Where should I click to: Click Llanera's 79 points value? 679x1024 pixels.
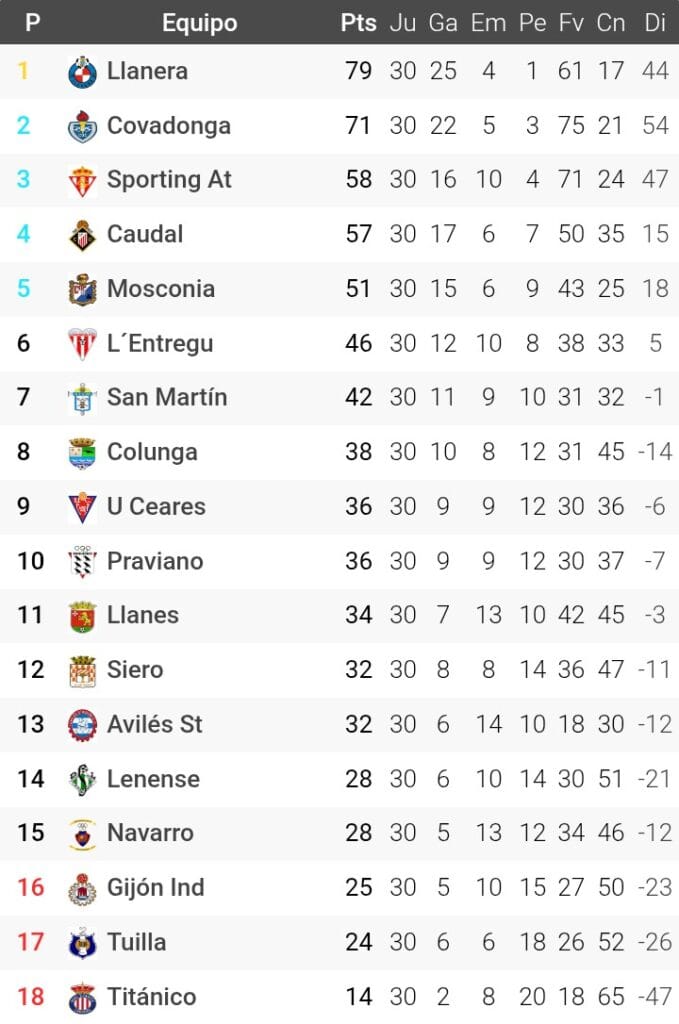tap(358, 72)
